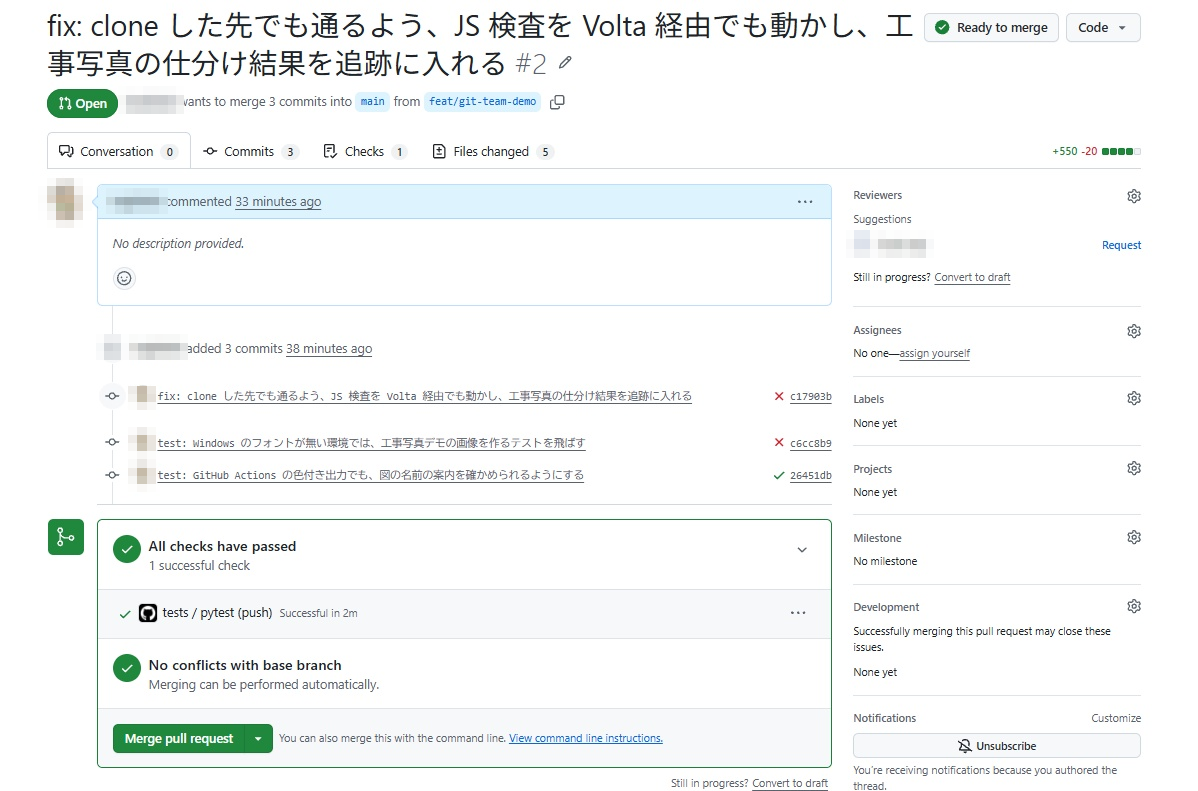Viewport: 1198px width, 791px height.
Task: Click the diff stat bar blocks
Action: tap(1121, 151)
